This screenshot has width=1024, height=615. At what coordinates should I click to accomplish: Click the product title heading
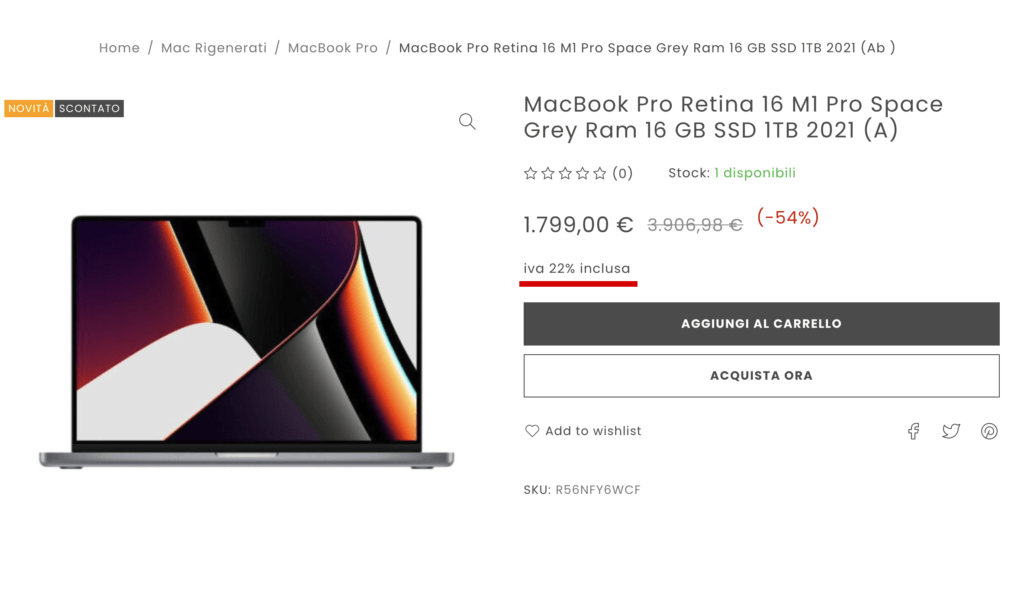tap(733, 117)
